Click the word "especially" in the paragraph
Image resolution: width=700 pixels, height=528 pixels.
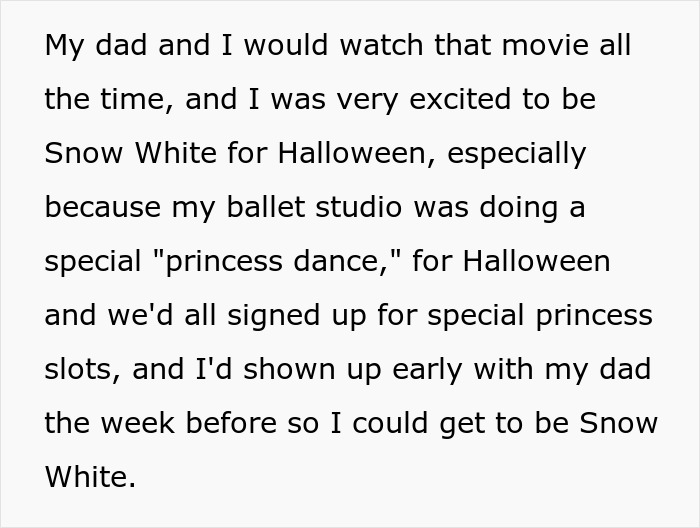[516, 155]
